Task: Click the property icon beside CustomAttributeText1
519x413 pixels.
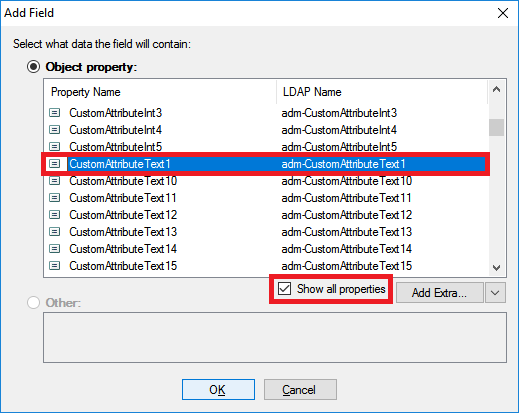Action: click(55, 164)
